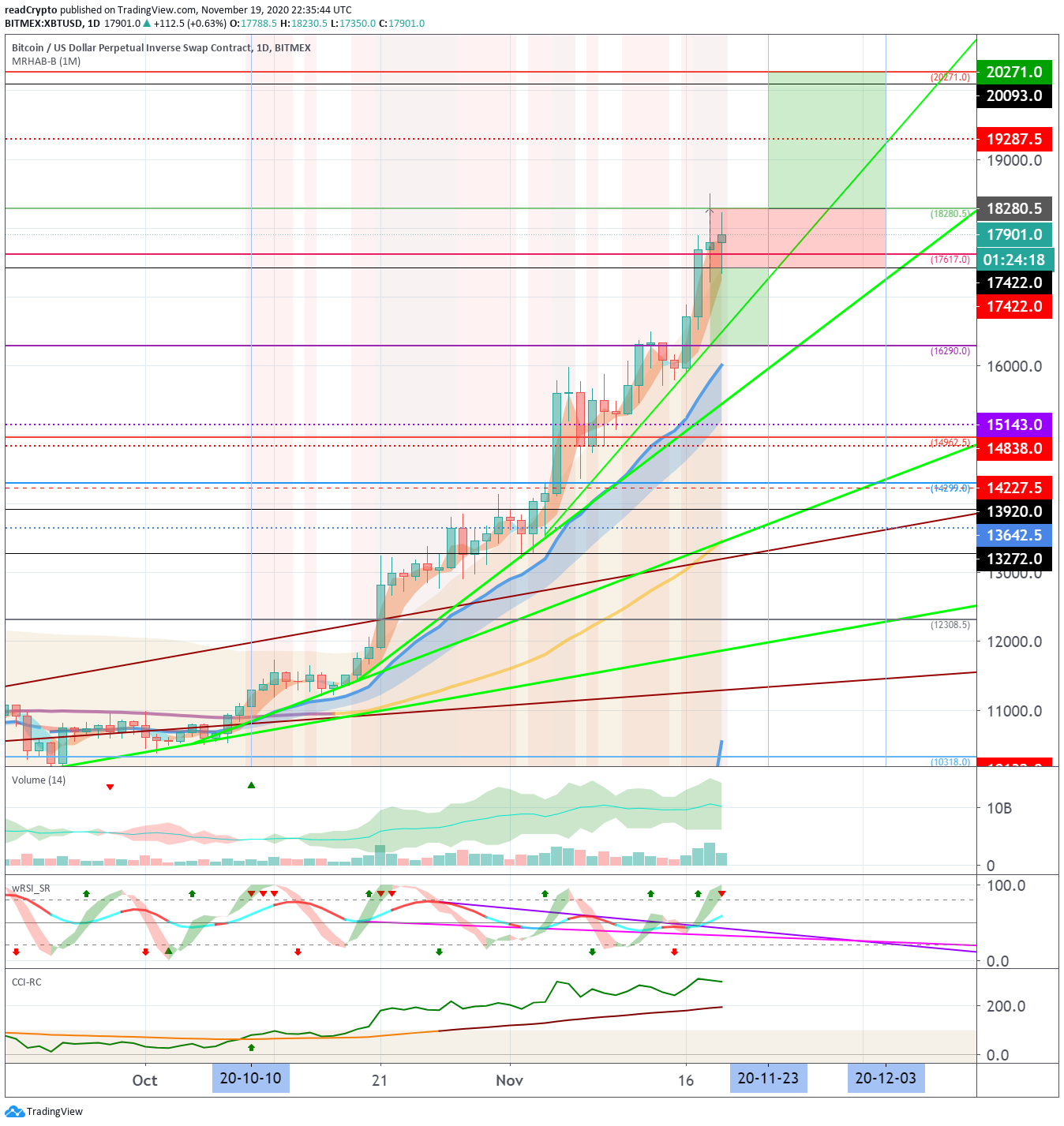Click the 16000.0 price axis tick

point(1014,366)
